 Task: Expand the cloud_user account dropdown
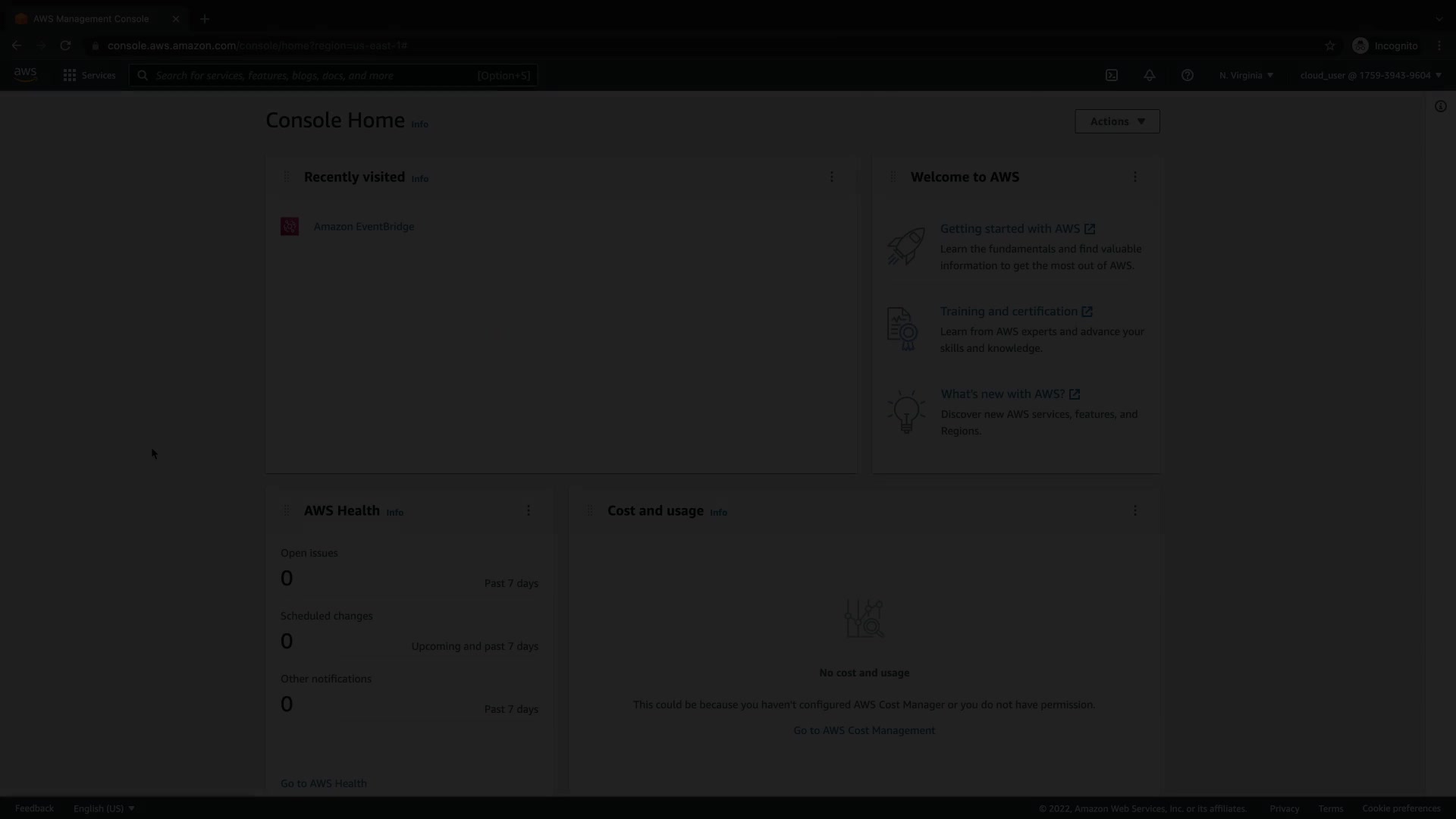[1370, 75]
